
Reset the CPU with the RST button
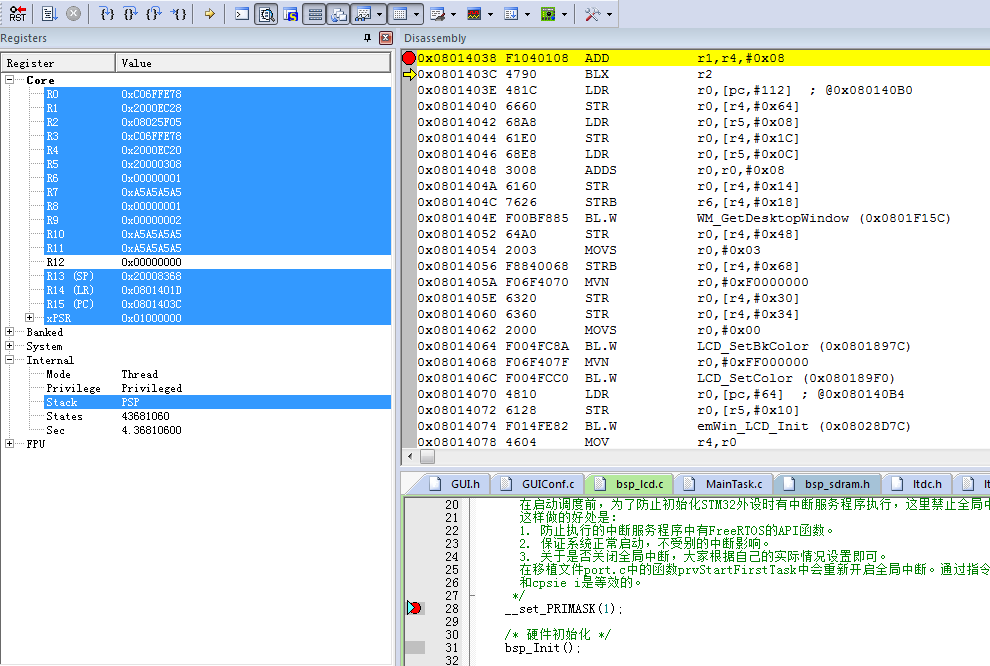click(x=18, y=13)
